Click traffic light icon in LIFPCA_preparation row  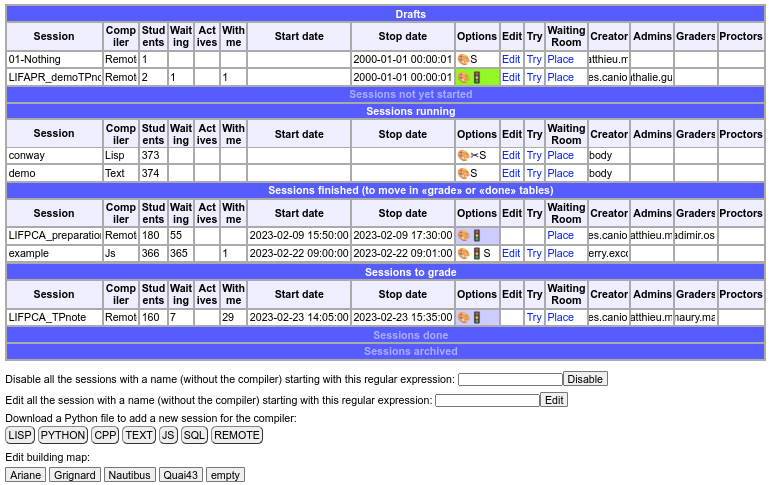click(476, 236)
